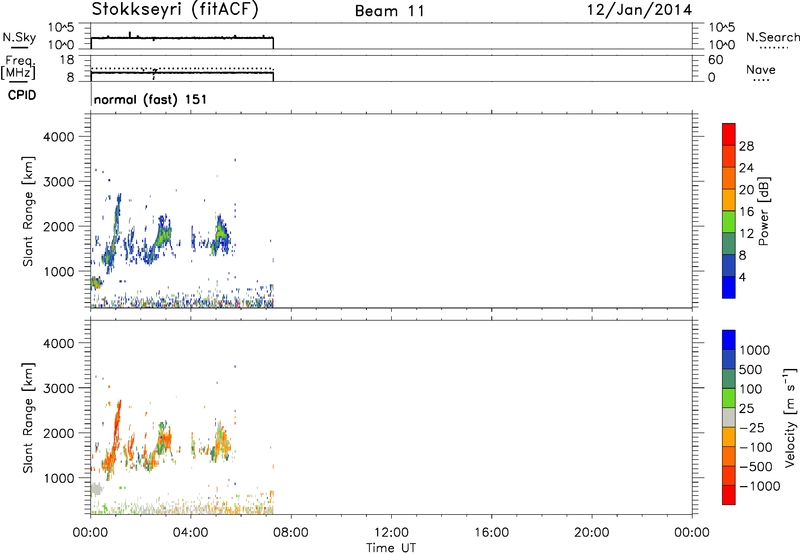Click the left noise axis label 10^5
The width and height of the screenshot is (800, 554).
click(61, 28)
